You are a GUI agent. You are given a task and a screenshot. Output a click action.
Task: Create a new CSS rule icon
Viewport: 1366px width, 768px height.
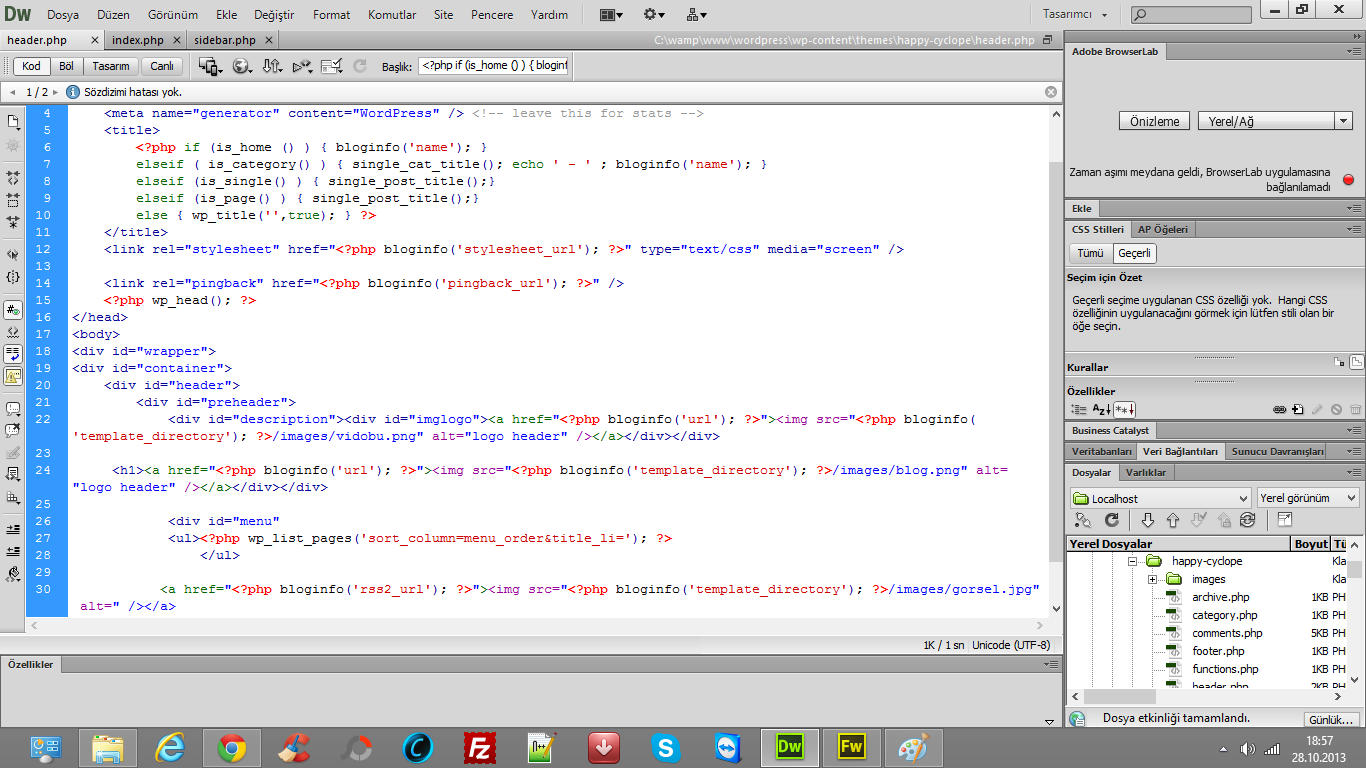pos(1297,409)
